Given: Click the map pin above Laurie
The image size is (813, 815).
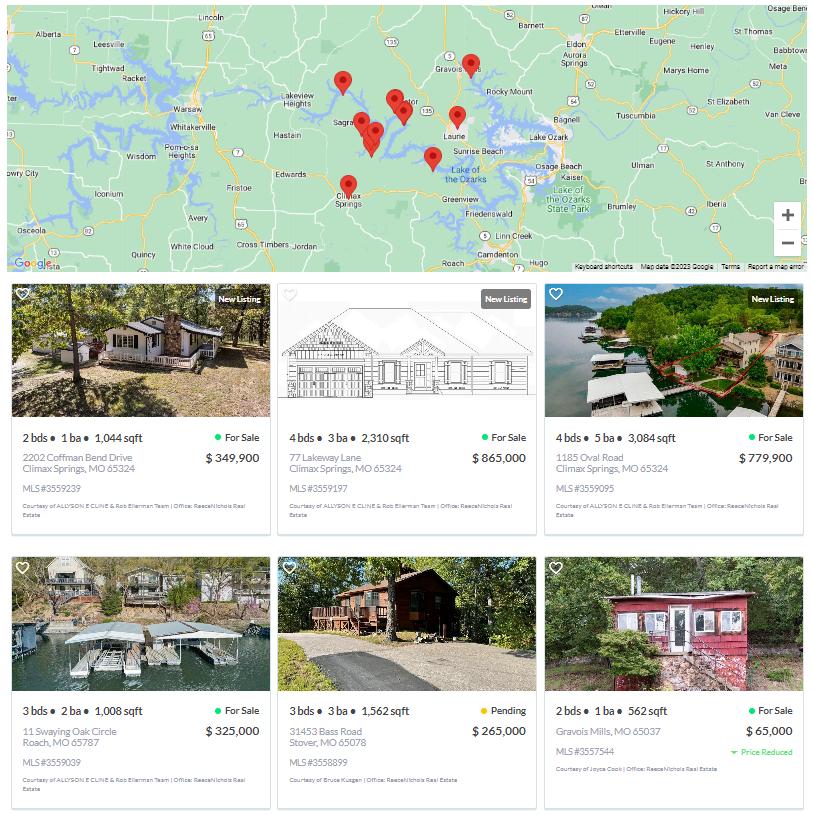Looking at the screenshot, I should (x=457, y=117).
